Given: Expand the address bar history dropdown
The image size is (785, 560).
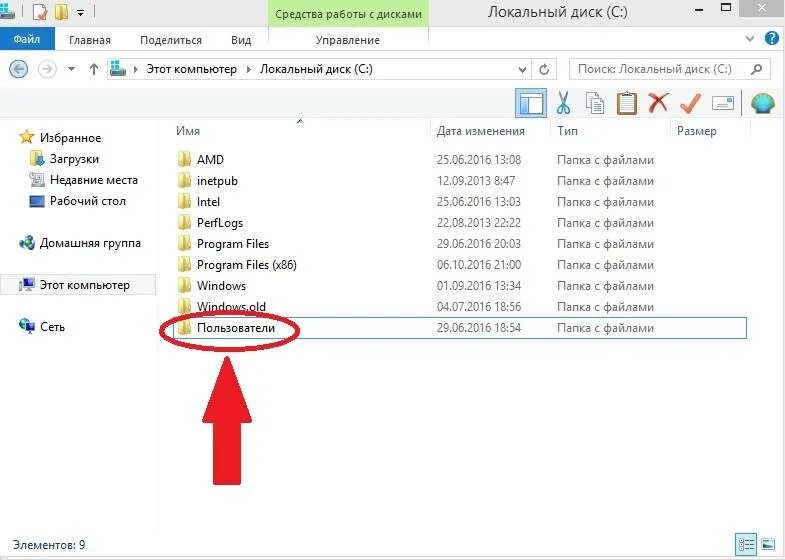Looking at the screenshot, I should point(522,70).
